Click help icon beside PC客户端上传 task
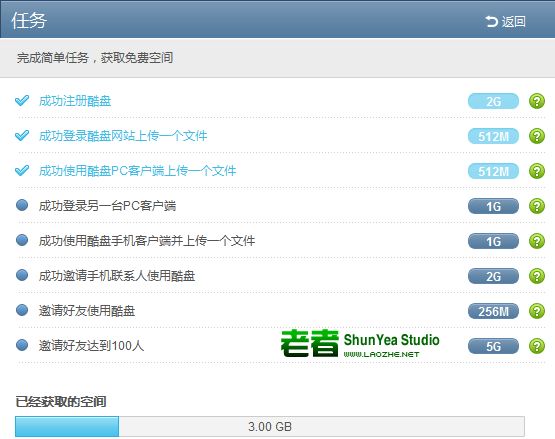This screenshot has height=439, width=555. (x=537, y=171)
